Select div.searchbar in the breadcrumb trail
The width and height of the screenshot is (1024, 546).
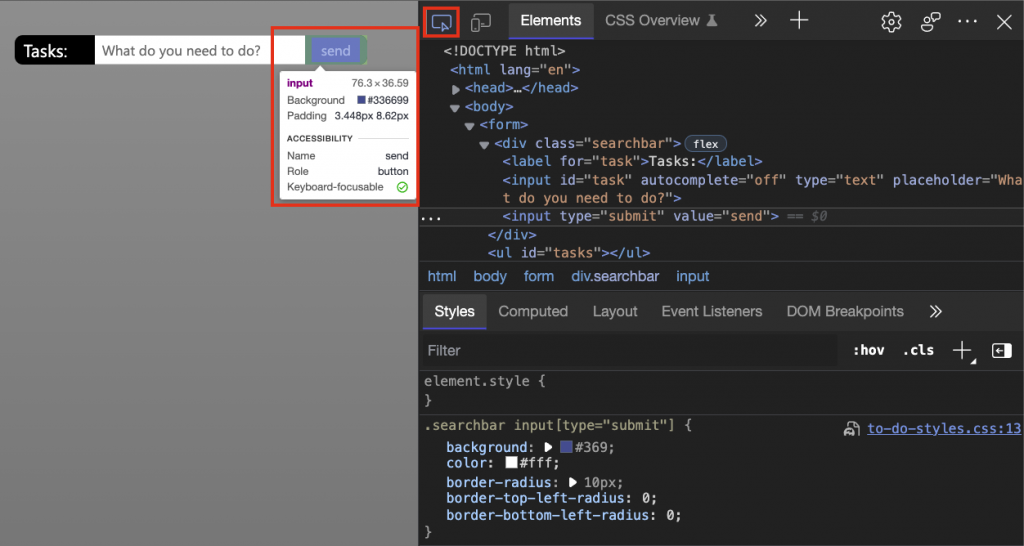[615, 276]
